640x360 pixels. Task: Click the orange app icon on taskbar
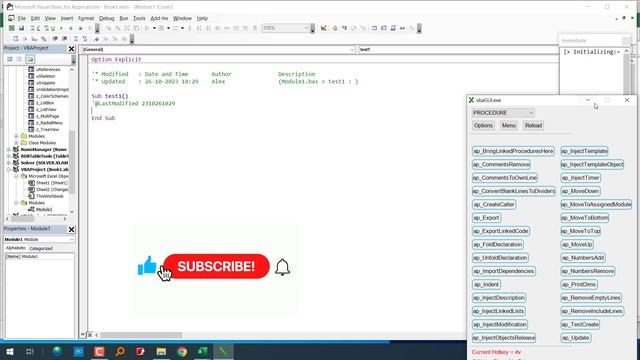pos(99,351)
